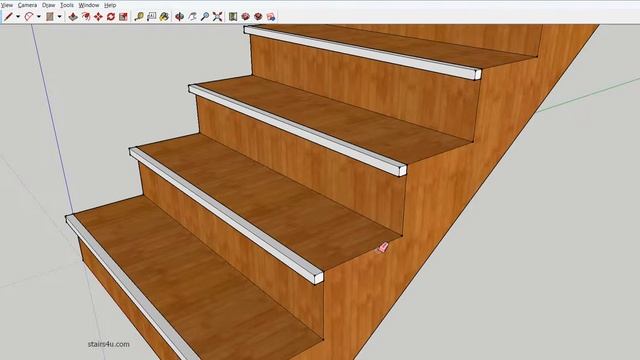
Task: Select the Move tool
Action: [98, 17]
